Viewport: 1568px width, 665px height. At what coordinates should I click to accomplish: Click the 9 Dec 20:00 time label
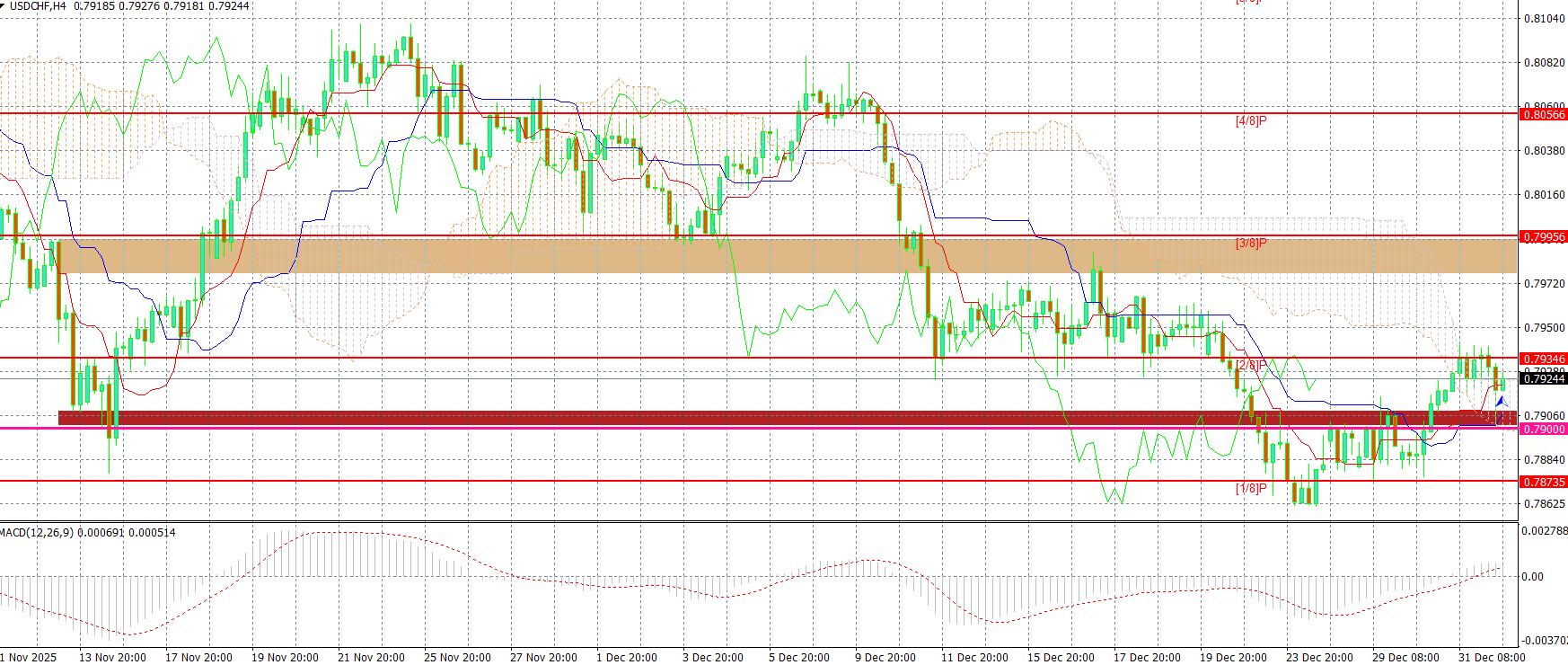(x=885, y=657)
